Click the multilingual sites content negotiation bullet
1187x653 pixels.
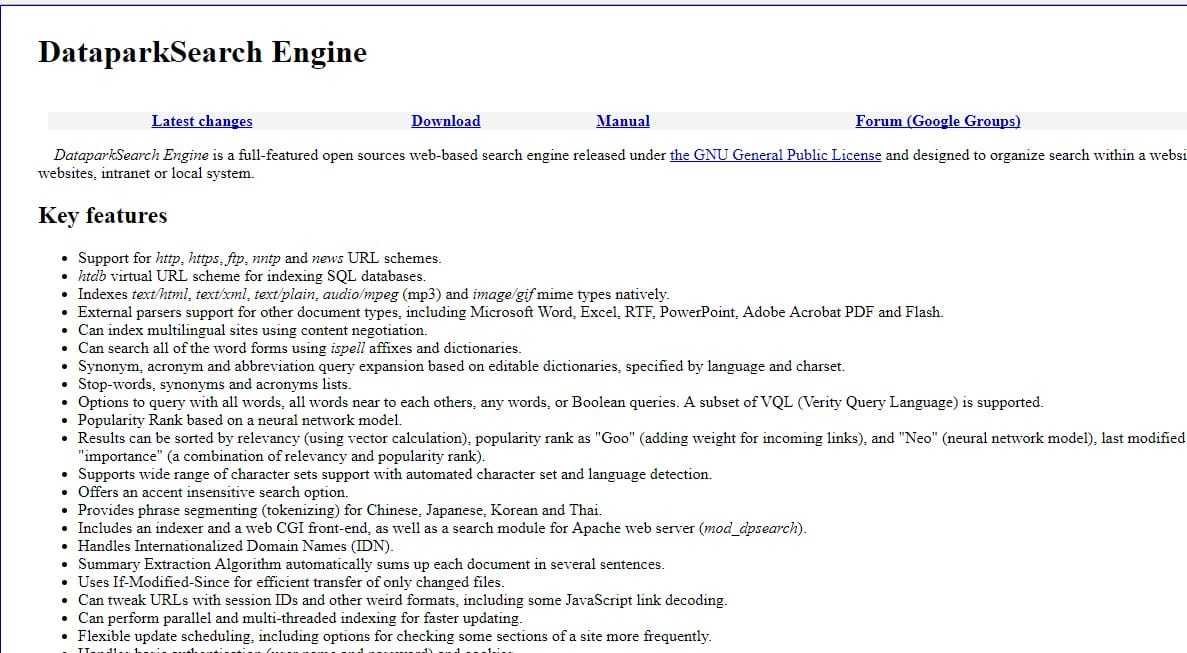(252, 330)
